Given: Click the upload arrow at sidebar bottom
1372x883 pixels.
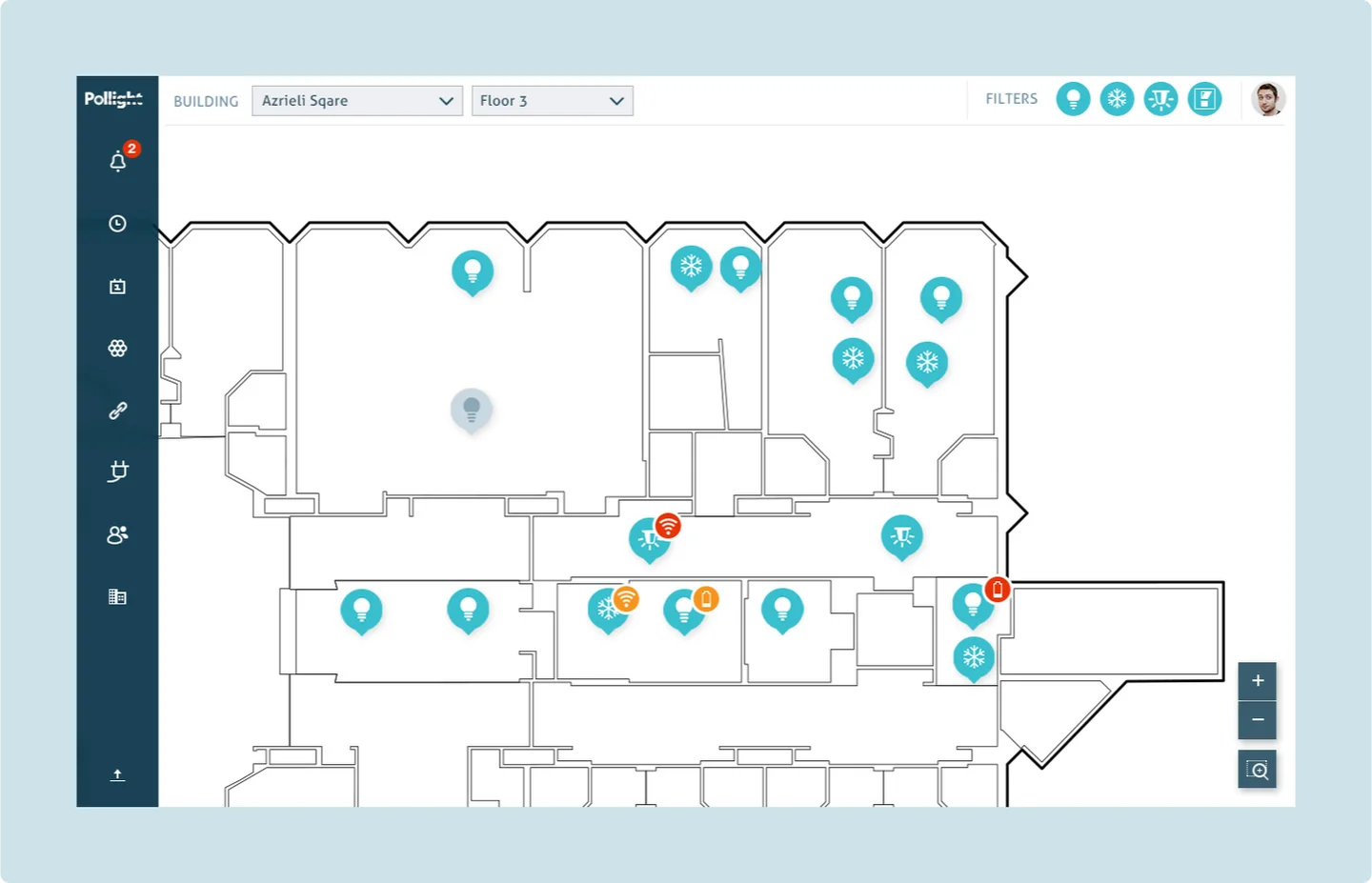Looking at the screenshot, I should point(117,774).
